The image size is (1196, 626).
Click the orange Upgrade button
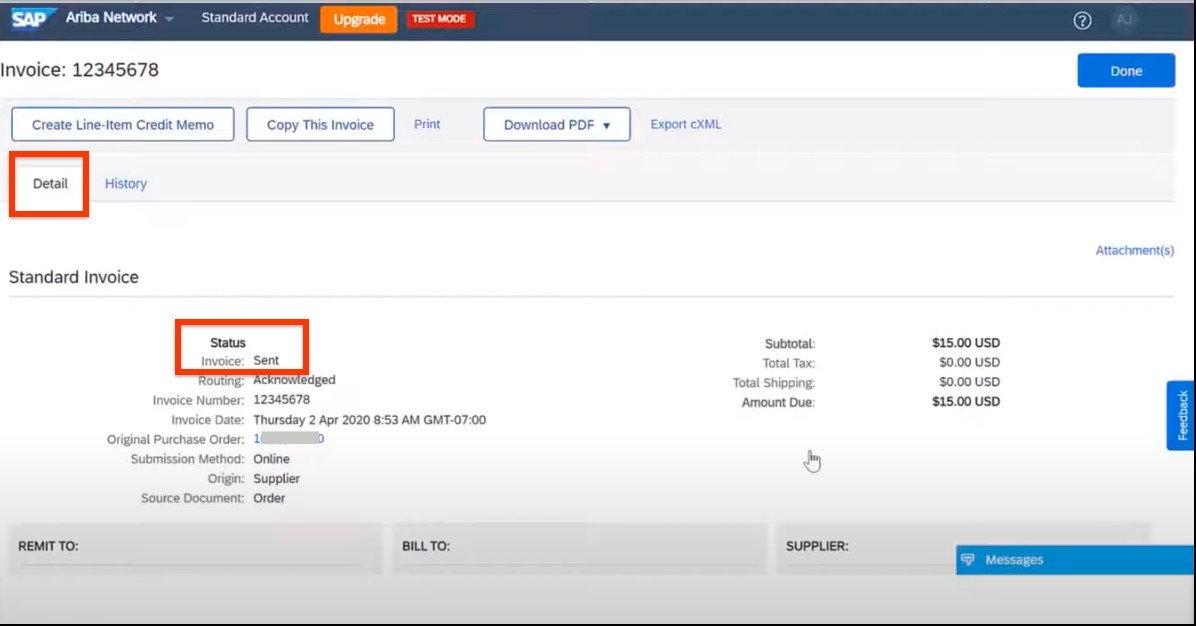pos(358,18)
